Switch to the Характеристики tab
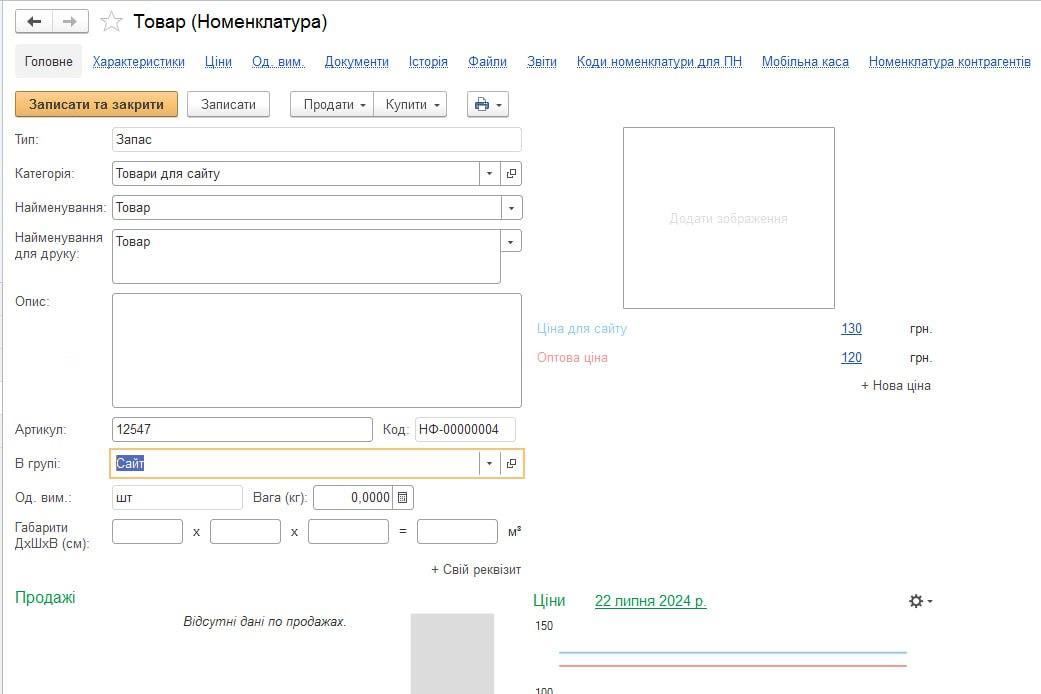 point(139,62)
